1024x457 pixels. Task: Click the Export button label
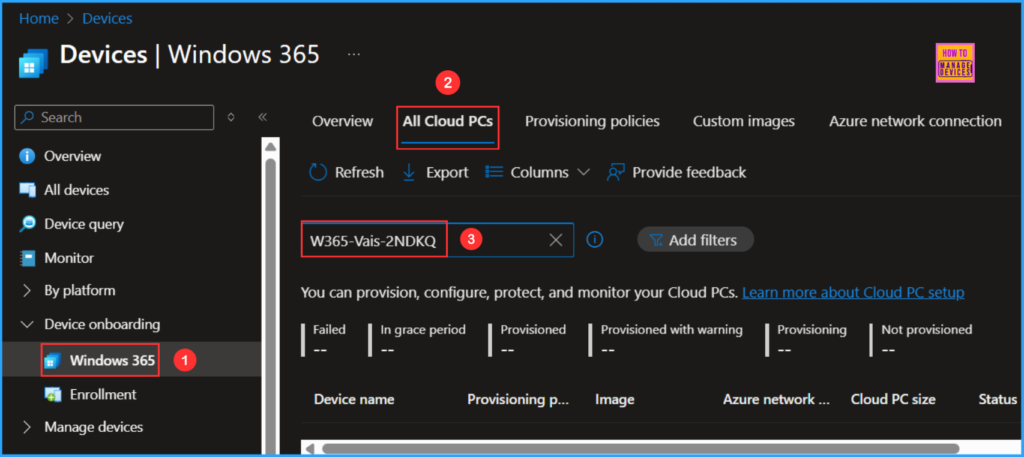[447, 172]
